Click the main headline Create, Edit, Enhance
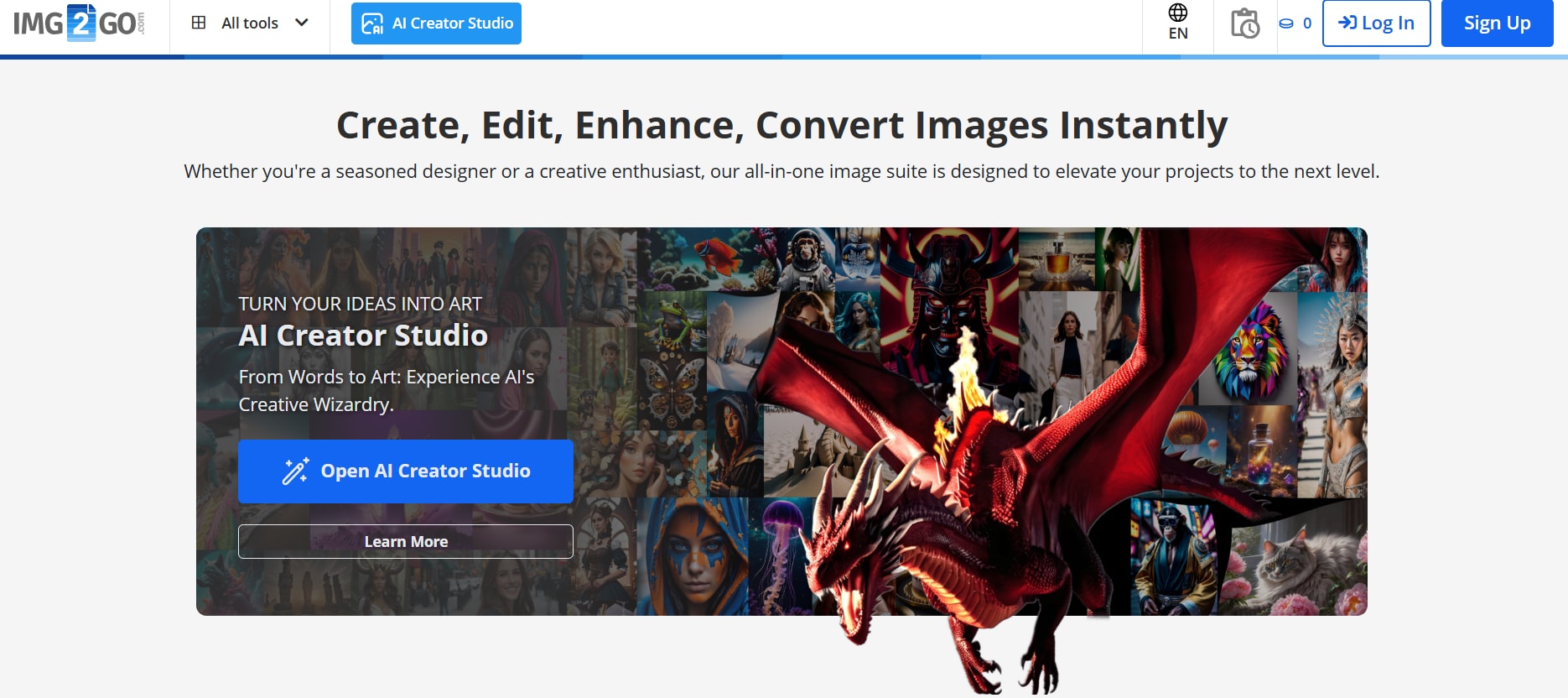The image size is (1568, 698). [782, 125]
